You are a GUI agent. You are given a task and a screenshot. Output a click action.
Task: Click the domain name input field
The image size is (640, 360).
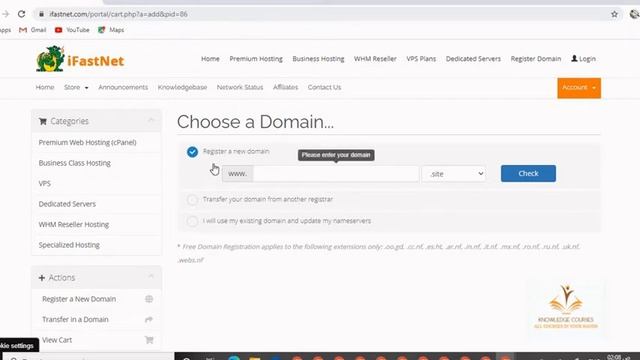pos(336,174)
